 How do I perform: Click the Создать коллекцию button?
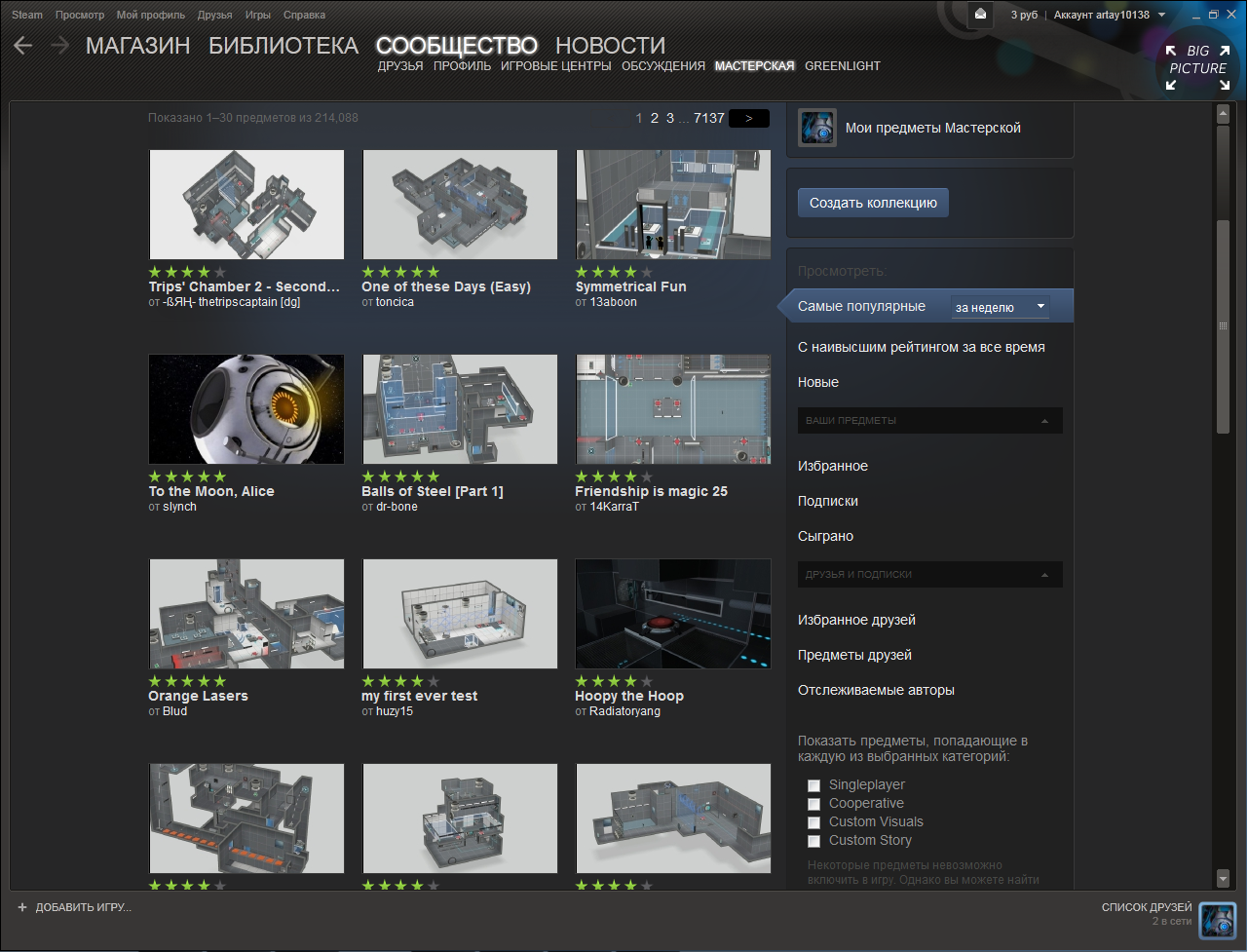click(873, 203)
